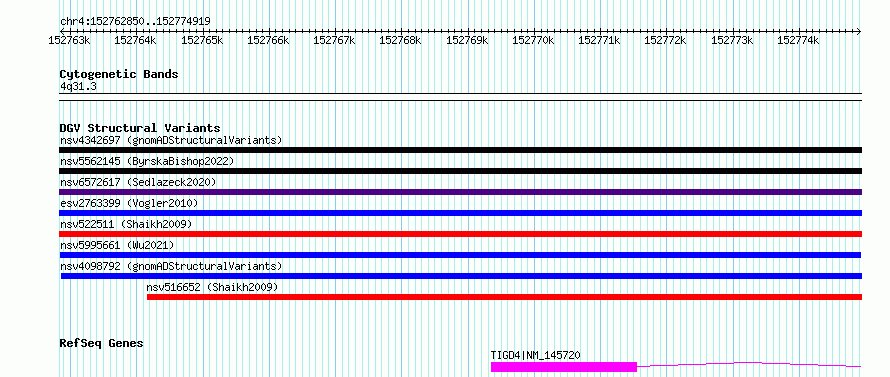
Task: Click the 152764k ruler position
Action: tap(135, 40)
